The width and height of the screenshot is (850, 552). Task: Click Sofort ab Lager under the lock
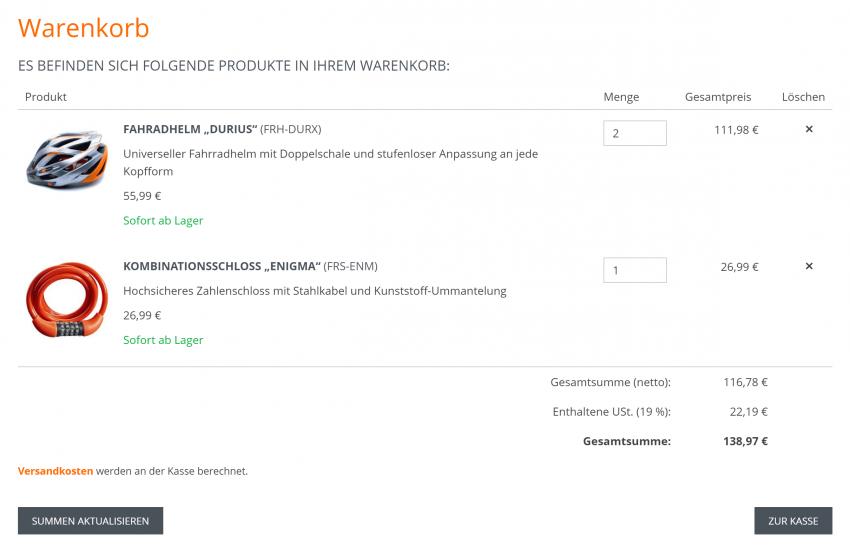[x=163, y=340]
